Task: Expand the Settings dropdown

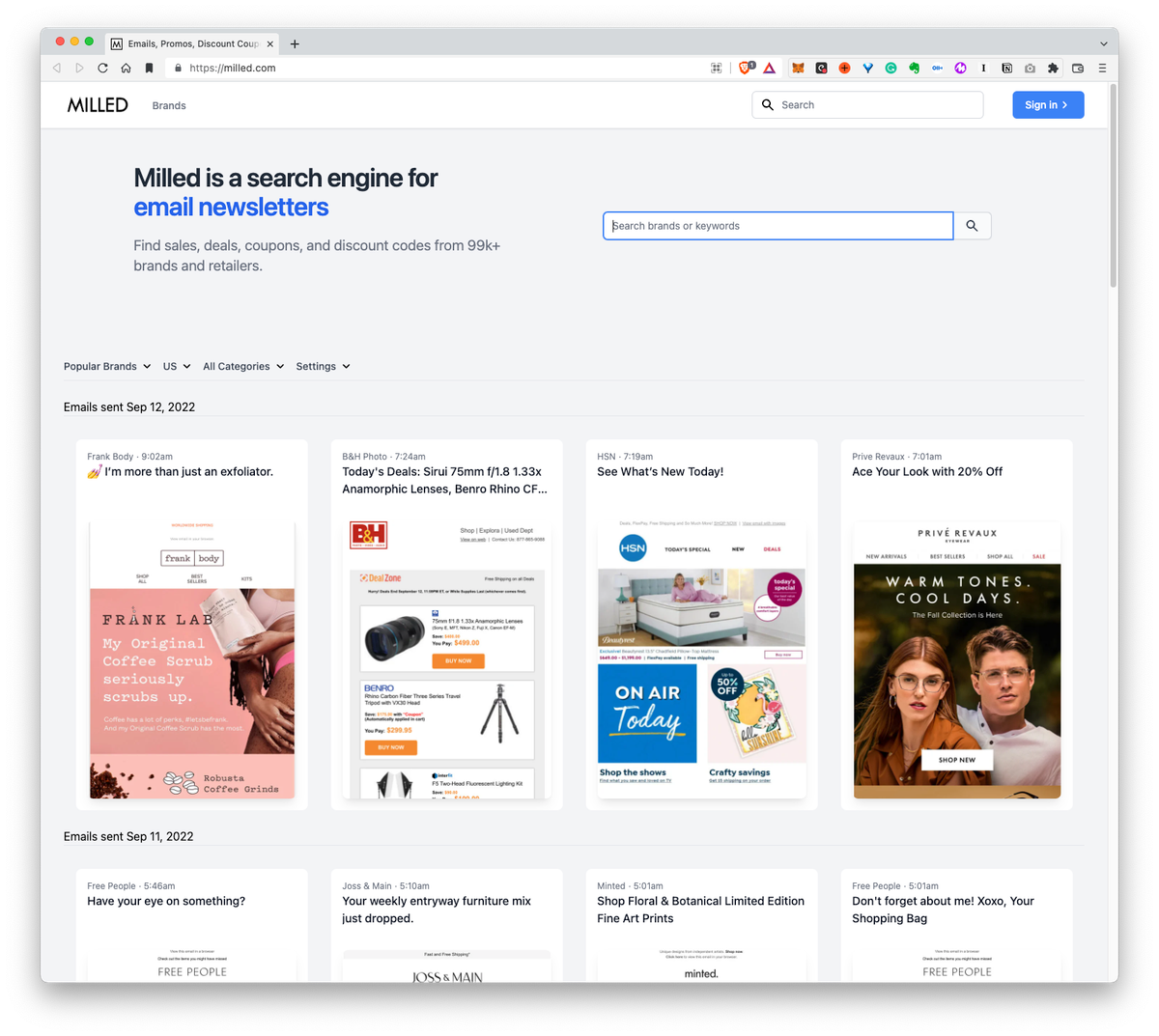Action: tap(323, 367)
